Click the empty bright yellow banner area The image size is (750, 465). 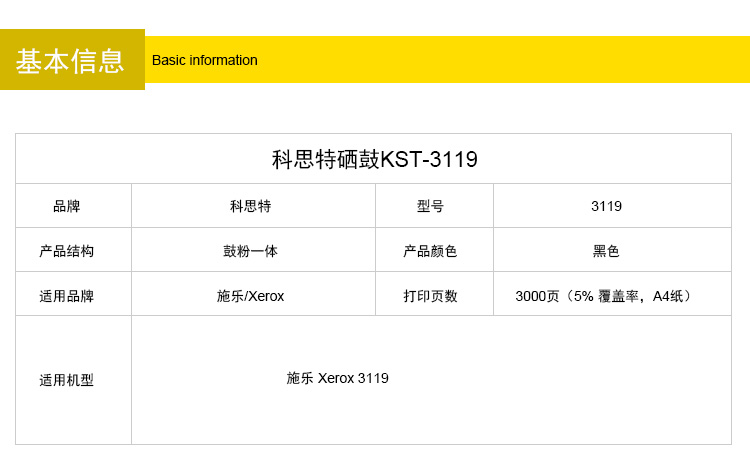[500, 60]
